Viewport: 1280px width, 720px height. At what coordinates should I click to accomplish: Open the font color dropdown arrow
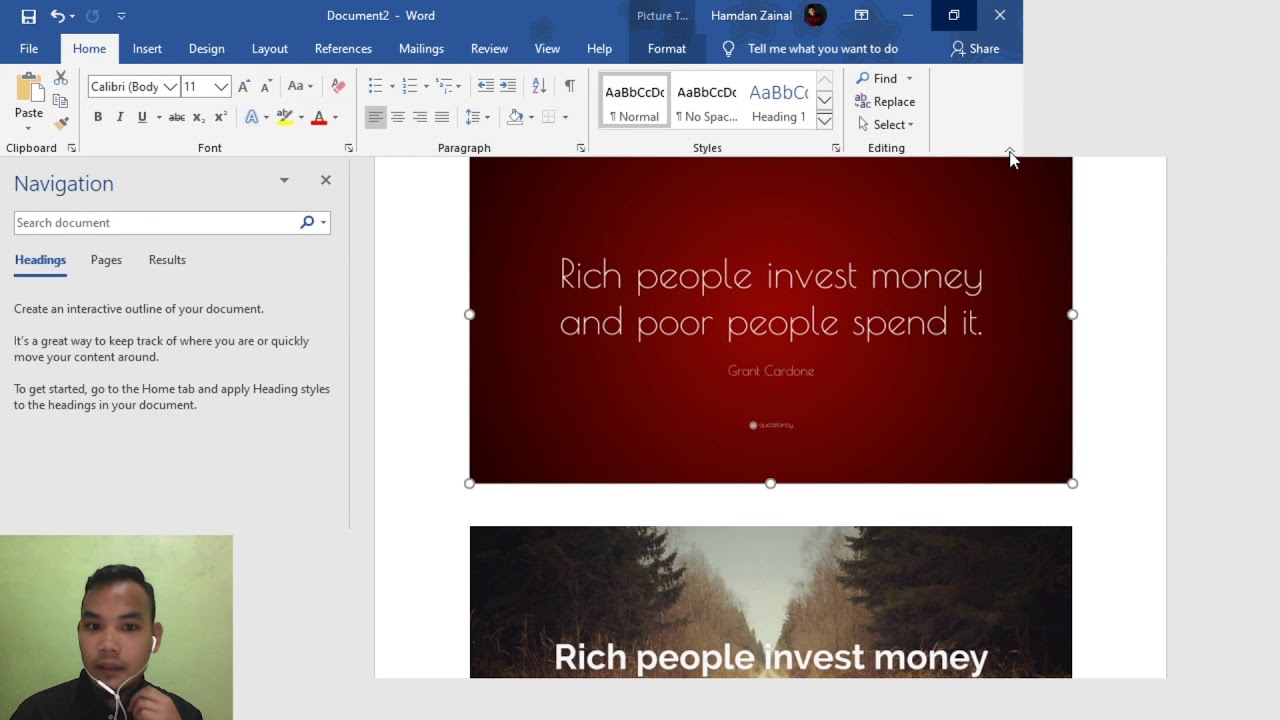335,117
